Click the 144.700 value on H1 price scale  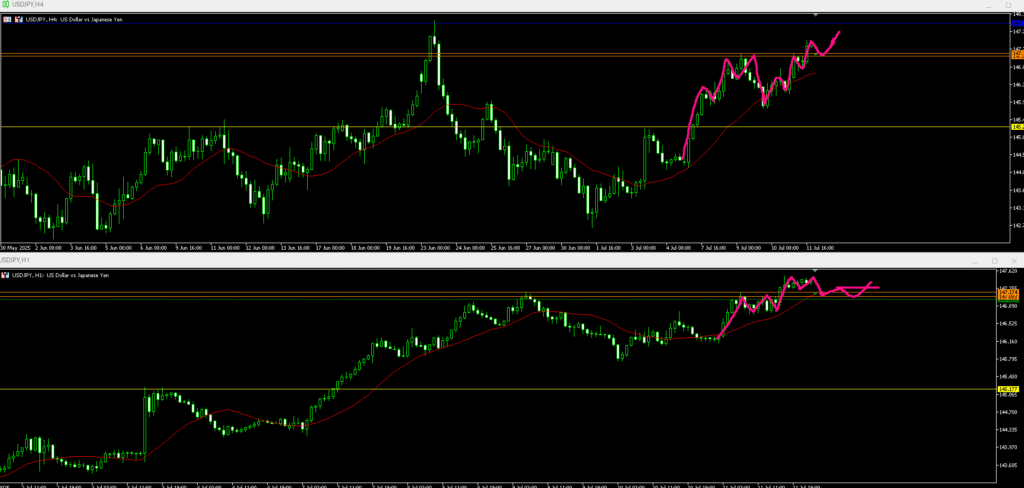(1009, 412)
